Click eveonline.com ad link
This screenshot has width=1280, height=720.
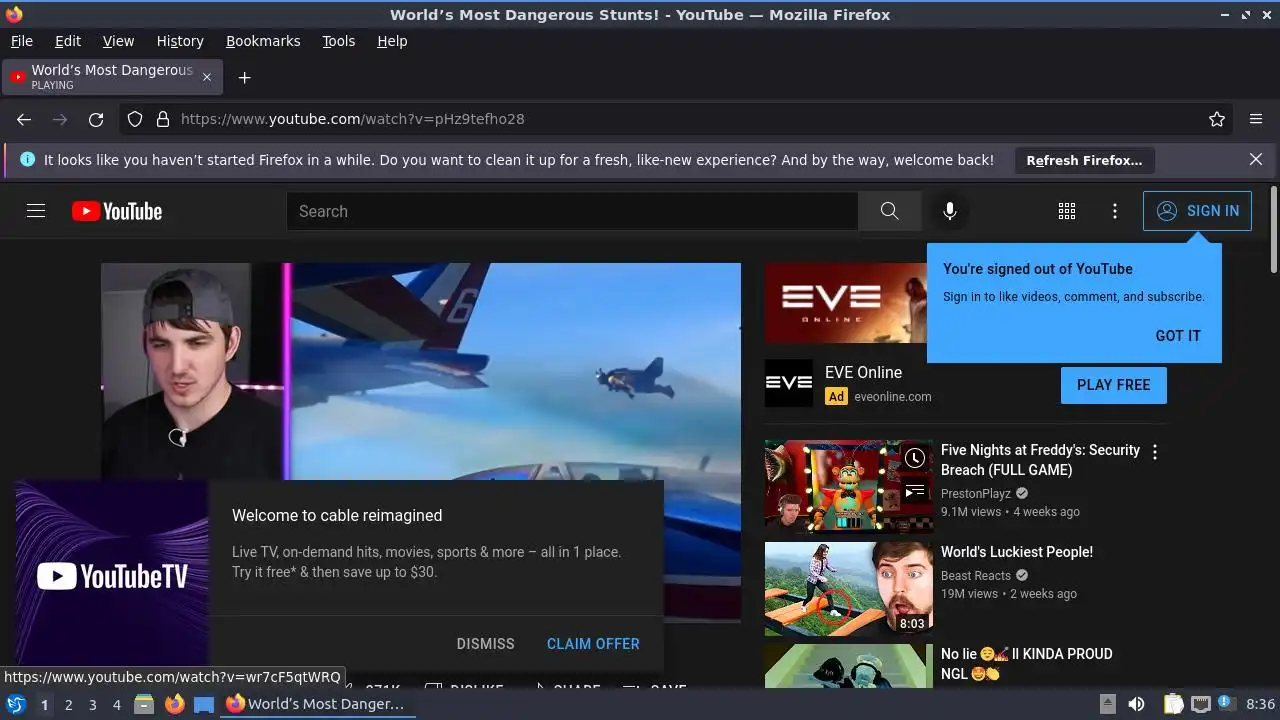point(893,396)
